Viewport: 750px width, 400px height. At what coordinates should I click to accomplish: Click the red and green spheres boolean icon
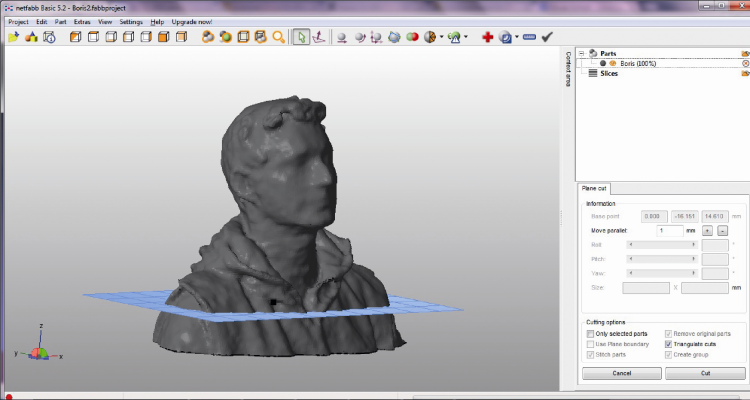[412, 37]
